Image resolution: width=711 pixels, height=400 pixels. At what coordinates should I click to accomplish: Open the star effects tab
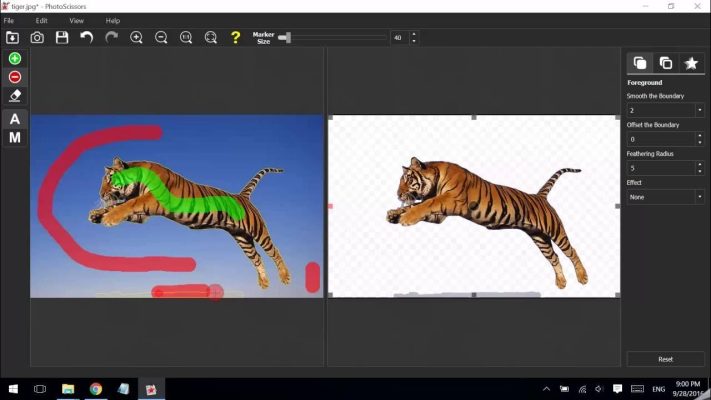coord(690,63)
